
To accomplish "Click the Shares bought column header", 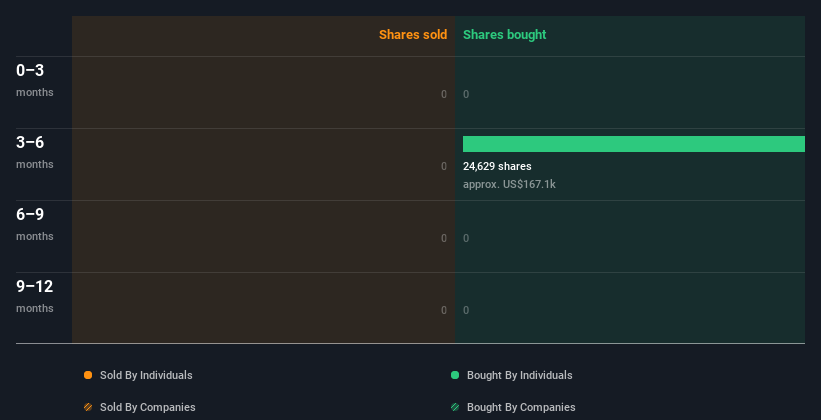I will pos(504,35).
